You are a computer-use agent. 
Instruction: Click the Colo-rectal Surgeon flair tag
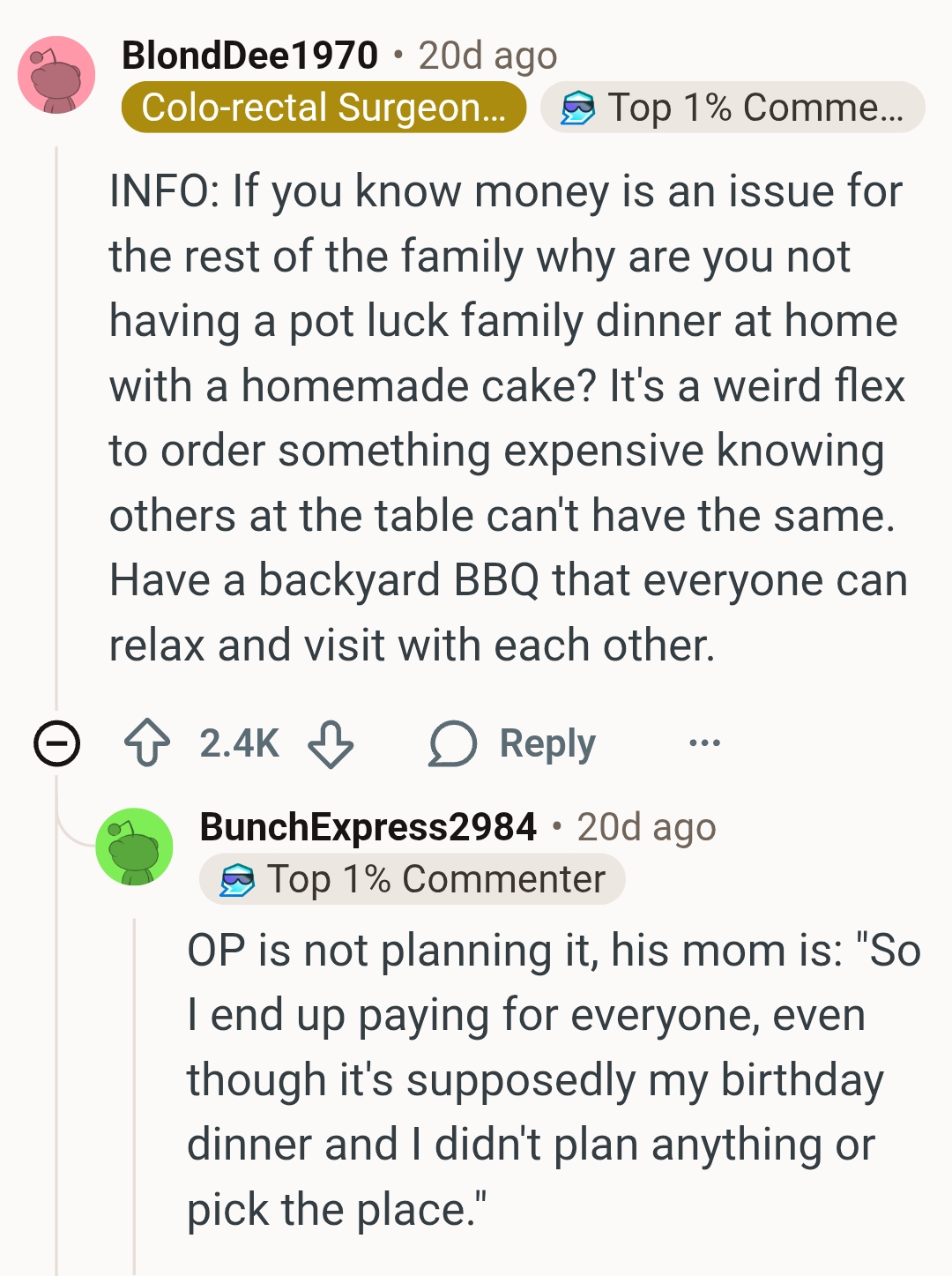(324, 108)
